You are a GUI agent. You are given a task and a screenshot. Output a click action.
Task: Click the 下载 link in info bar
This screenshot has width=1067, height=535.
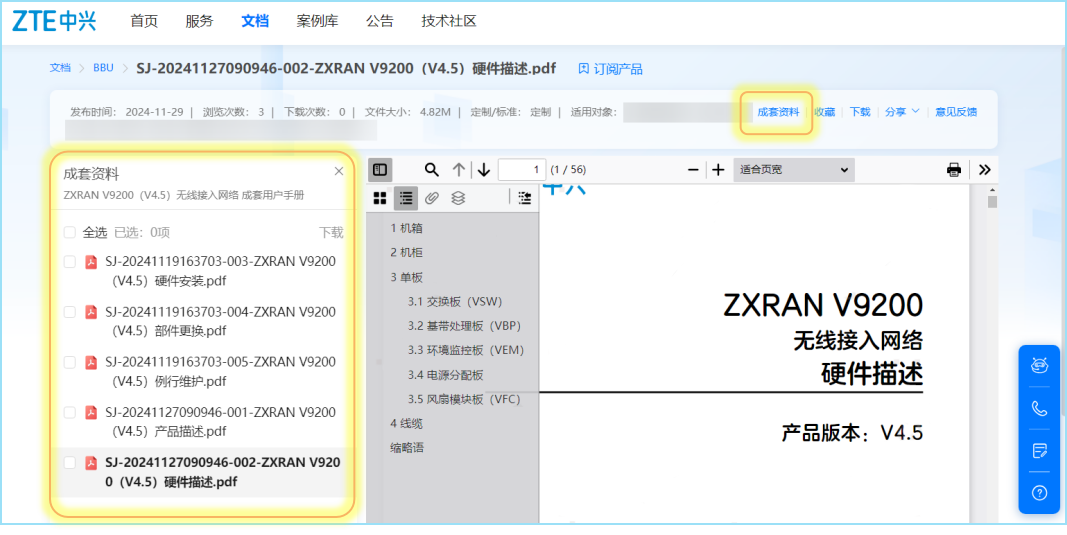860,112
